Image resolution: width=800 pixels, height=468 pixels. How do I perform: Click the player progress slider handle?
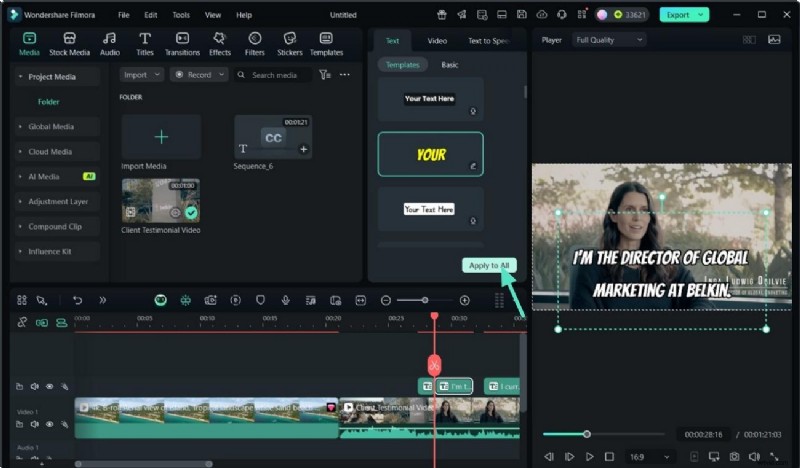click(x=587, y=434)
